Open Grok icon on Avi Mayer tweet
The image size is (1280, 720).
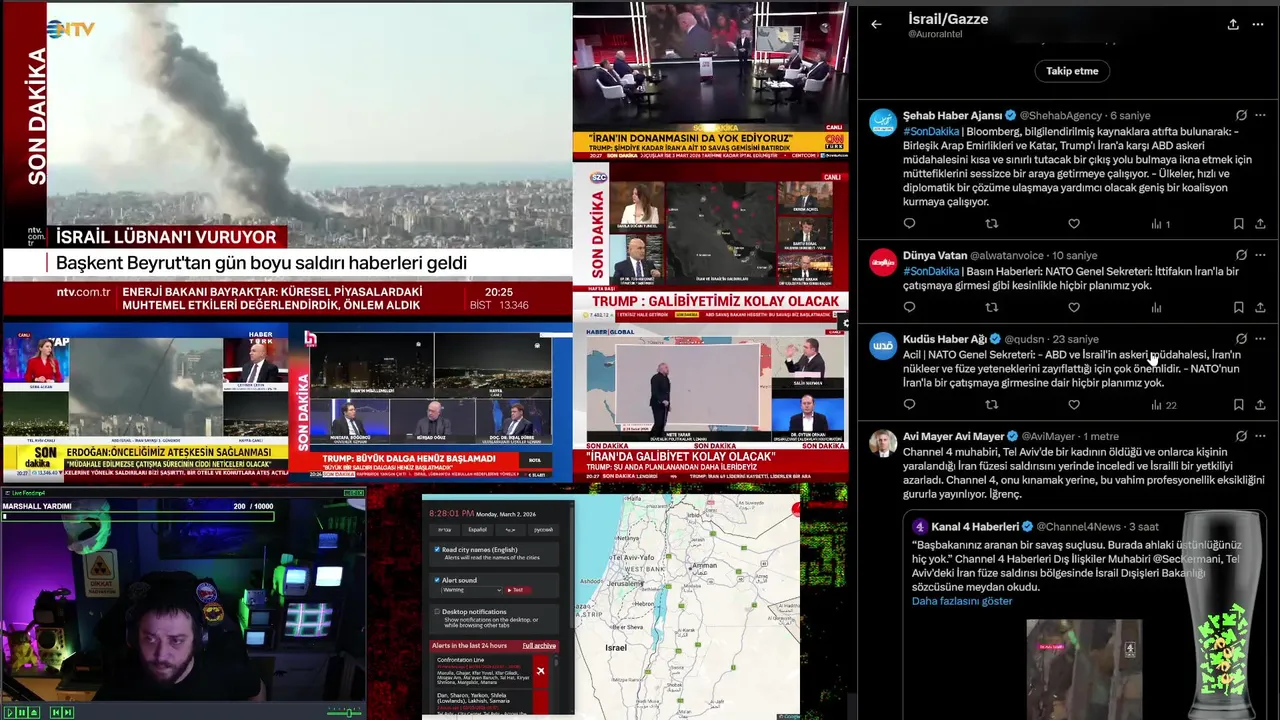point(1241,436)
